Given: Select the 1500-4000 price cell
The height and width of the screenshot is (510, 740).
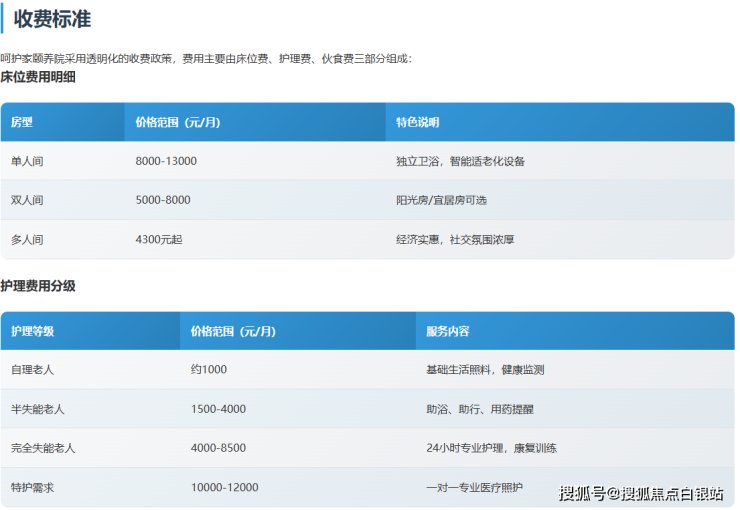Looking at the screenshot, I should click(x=218, y=409).
